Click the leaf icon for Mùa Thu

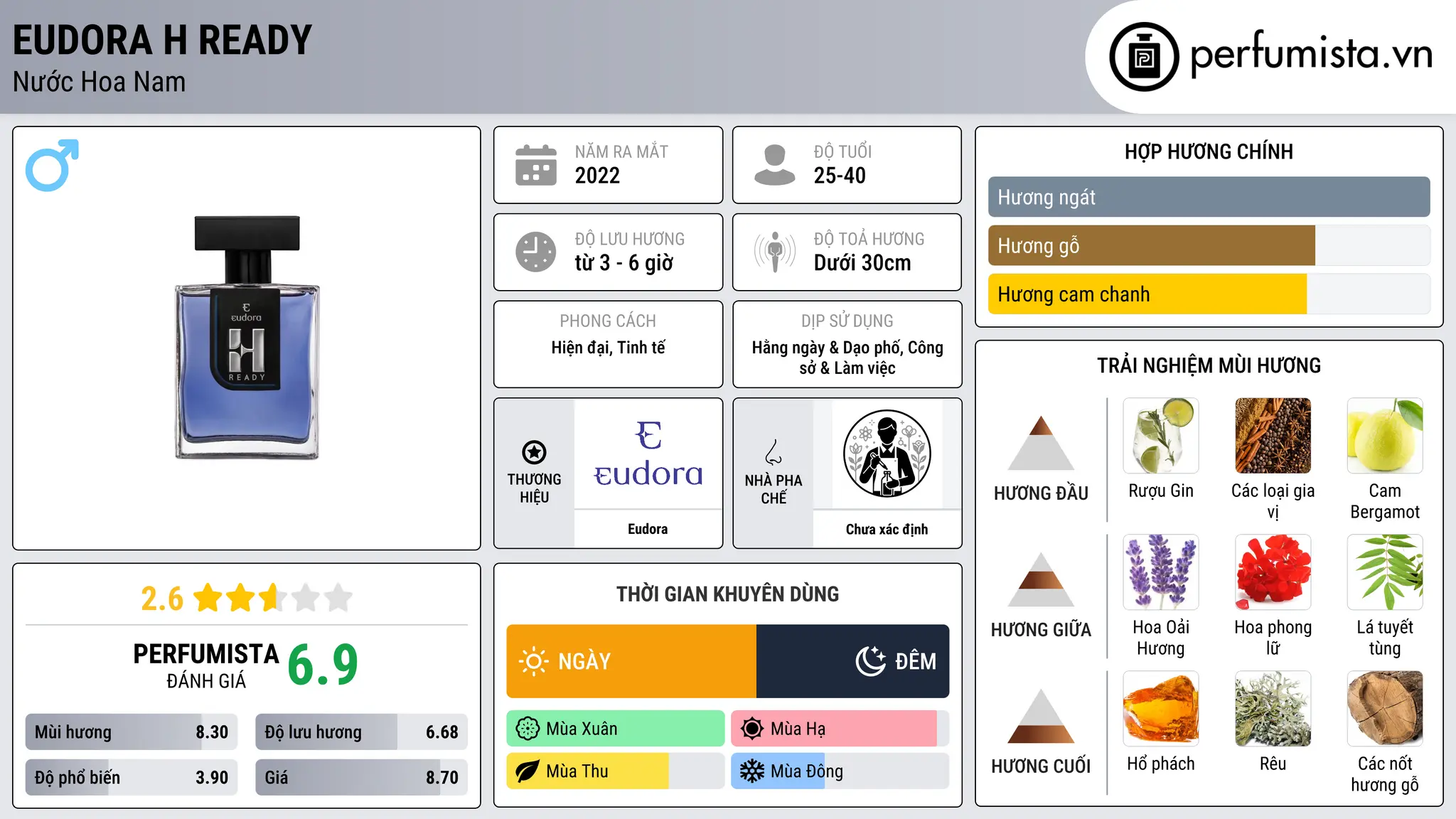[x=528, y=771]
